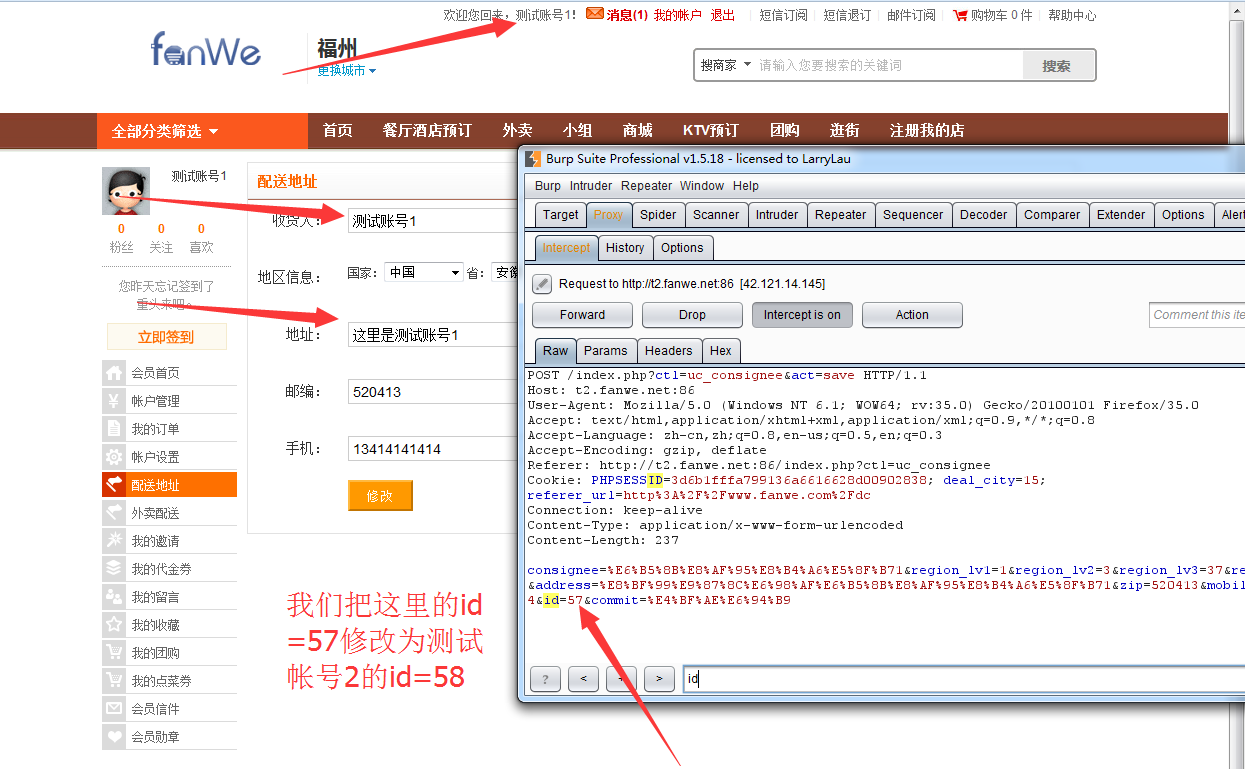Click the Burp Suite title bar icon
This screenshot has height=769, width=1245.
pos(534,159)
